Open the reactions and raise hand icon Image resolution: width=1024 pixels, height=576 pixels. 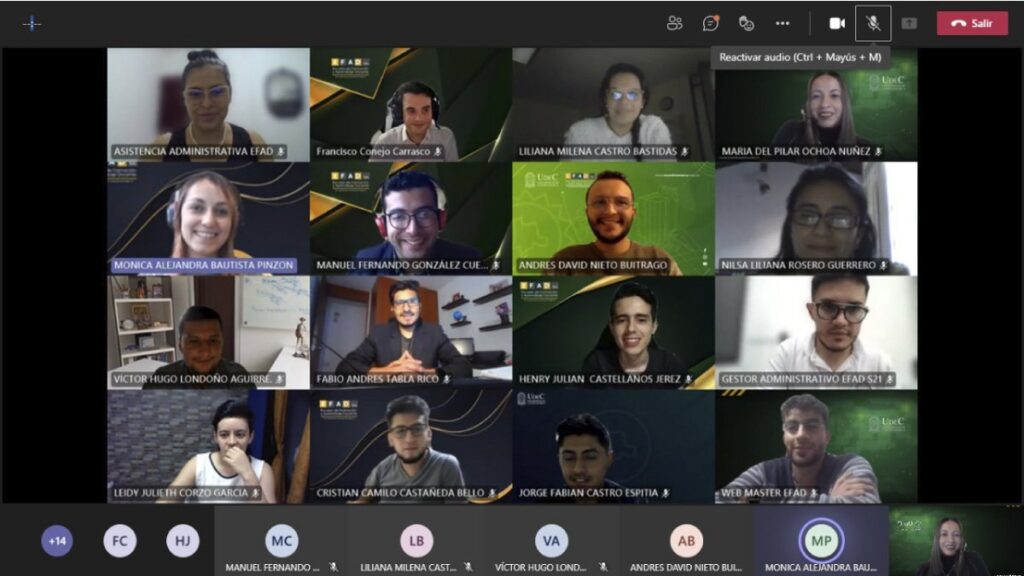pyautogui.click(x=746, y=24)
